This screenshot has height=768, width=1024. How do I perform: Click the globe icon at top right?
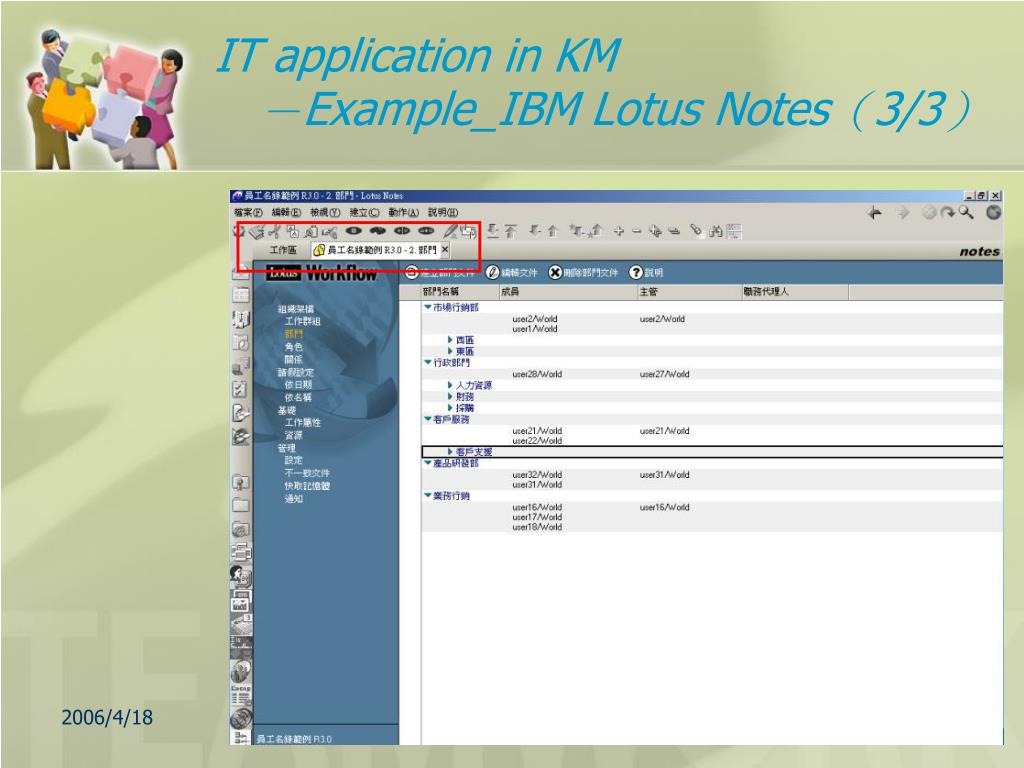[993, 212]
